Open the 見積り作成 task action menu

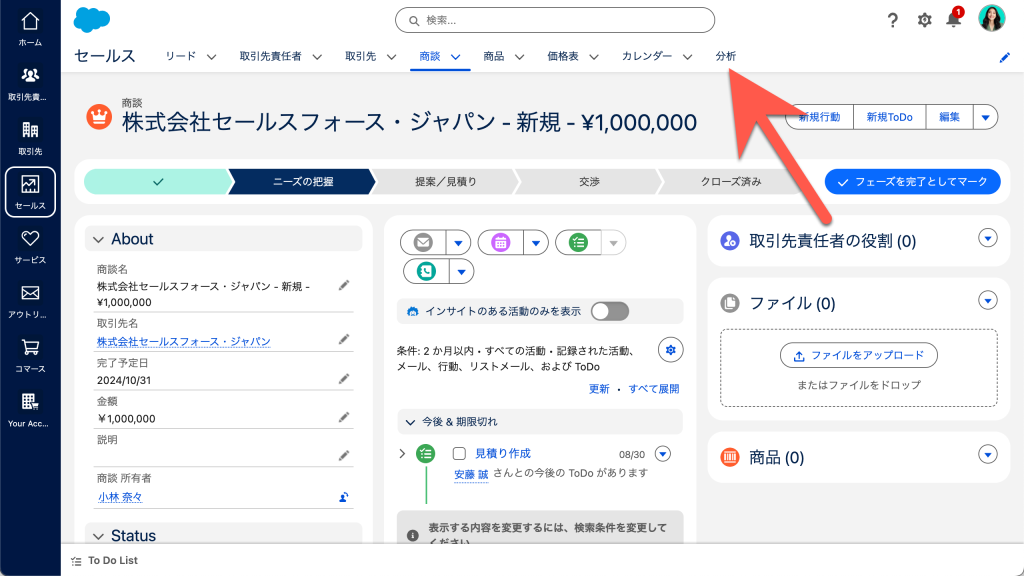663,454
